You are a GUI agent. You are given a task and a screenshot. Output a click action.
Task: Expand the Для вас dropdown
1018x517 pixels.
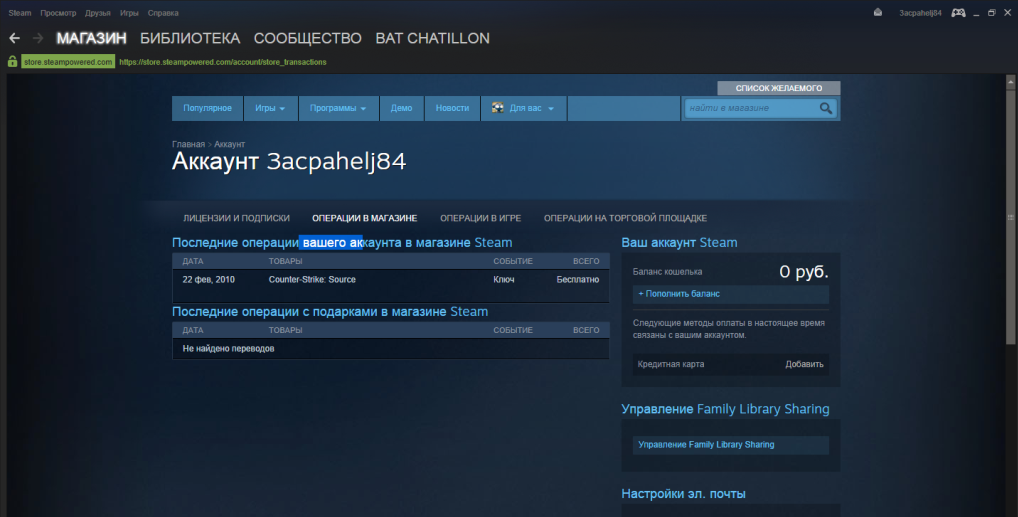523,108
